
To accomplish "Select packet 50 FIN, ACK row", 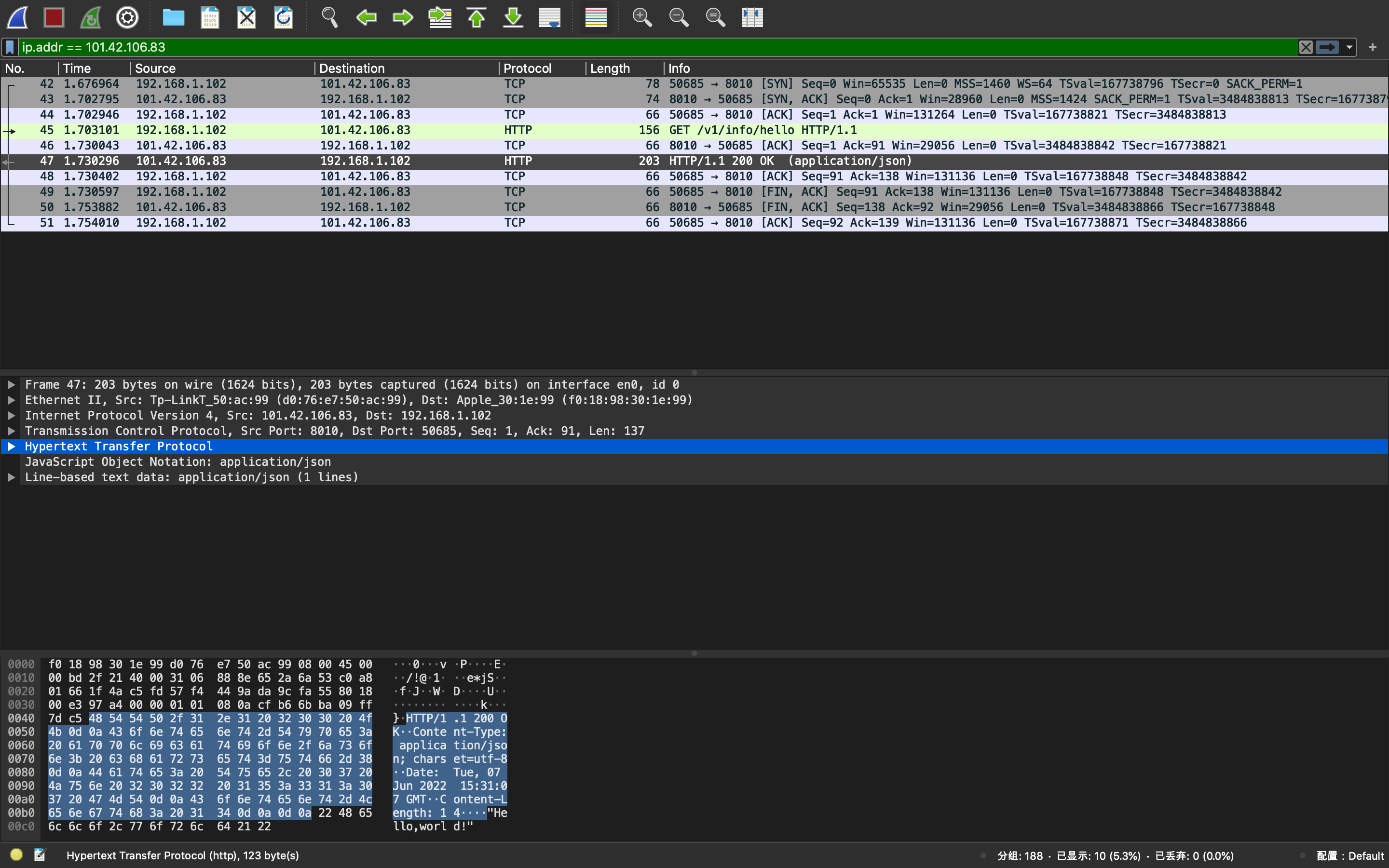I will pyautogui.click(x=694, y=208).
